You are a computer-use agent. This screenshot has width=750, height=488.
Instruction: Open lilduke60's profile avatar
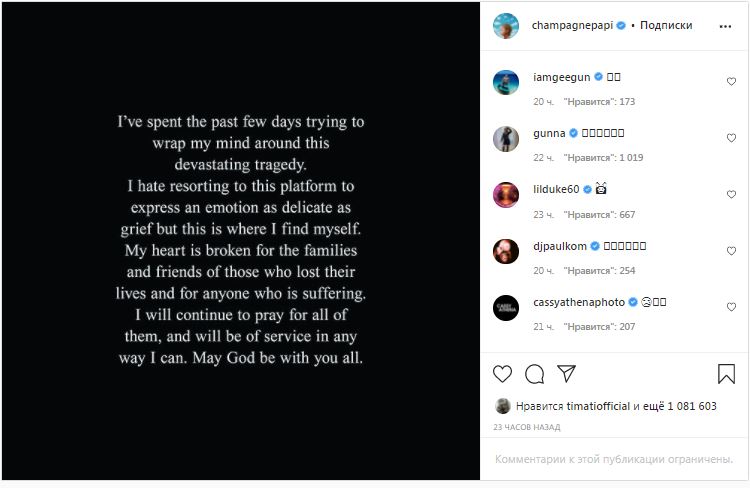(x=506, y=195)
